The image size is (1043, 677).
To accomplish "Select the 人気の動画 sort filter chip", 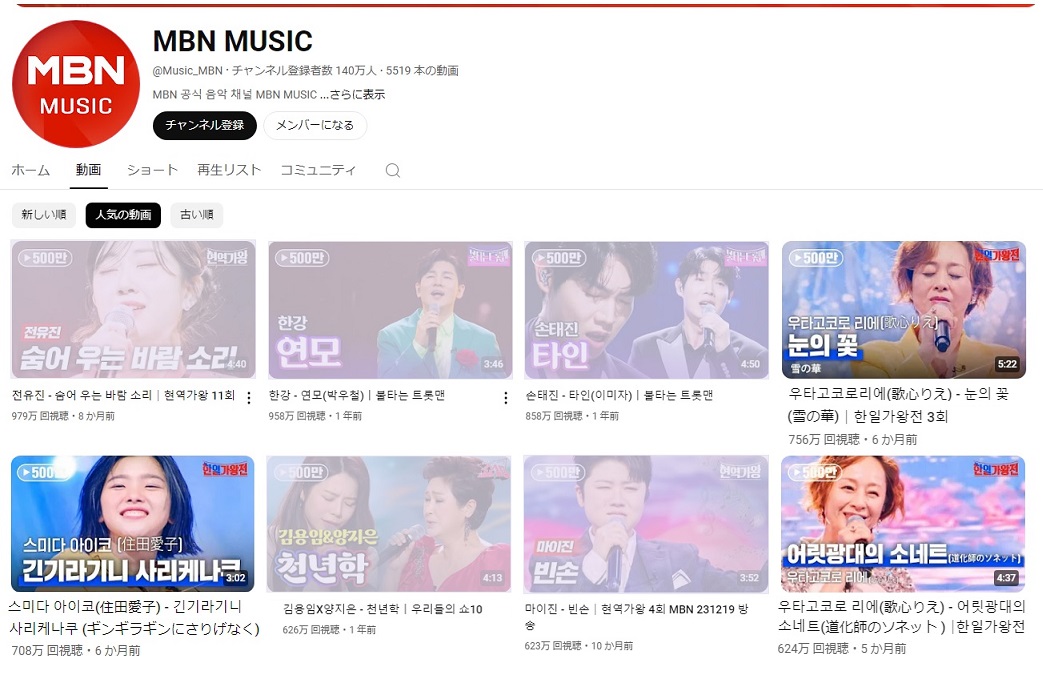I will pos(123,215).
